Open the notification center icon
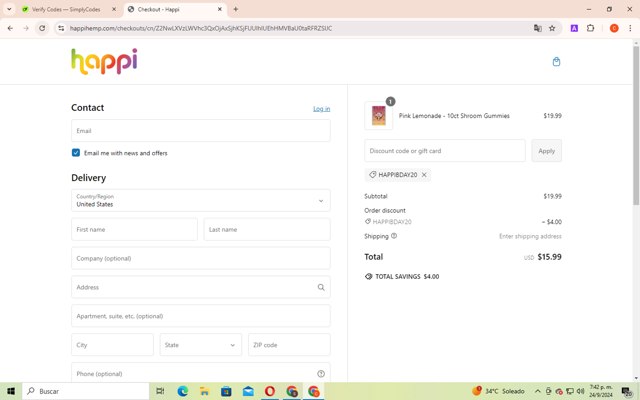Image resolution: width=640 pixels, height=400 pixels. [x=627, y=391]
